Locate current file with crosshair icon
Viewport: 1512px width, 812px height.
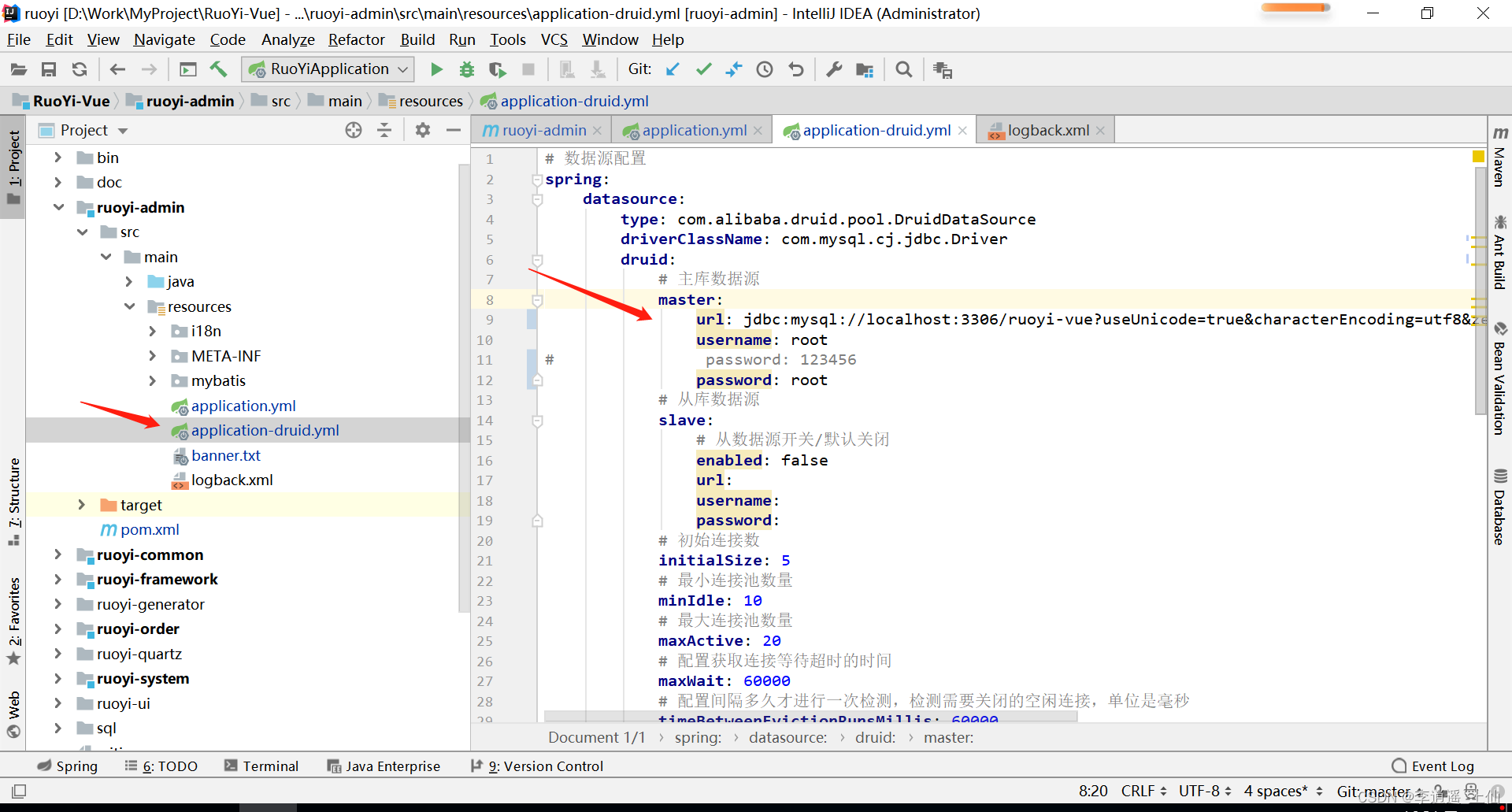point(354,130)
